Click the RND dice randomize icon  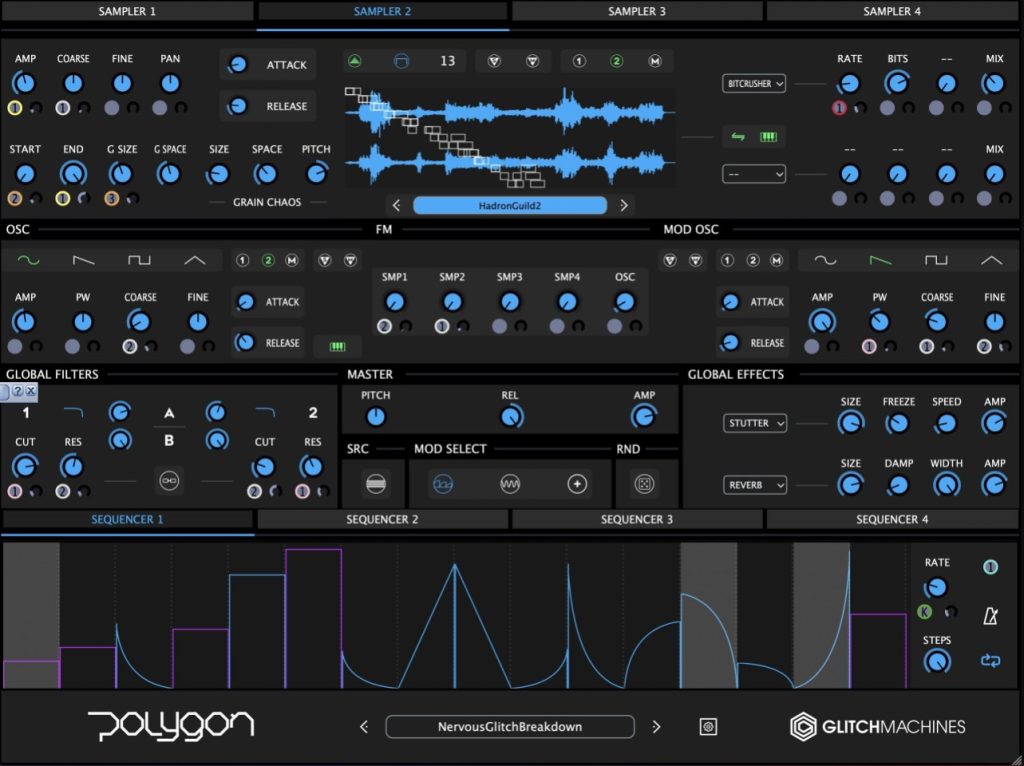click(645, 484)
